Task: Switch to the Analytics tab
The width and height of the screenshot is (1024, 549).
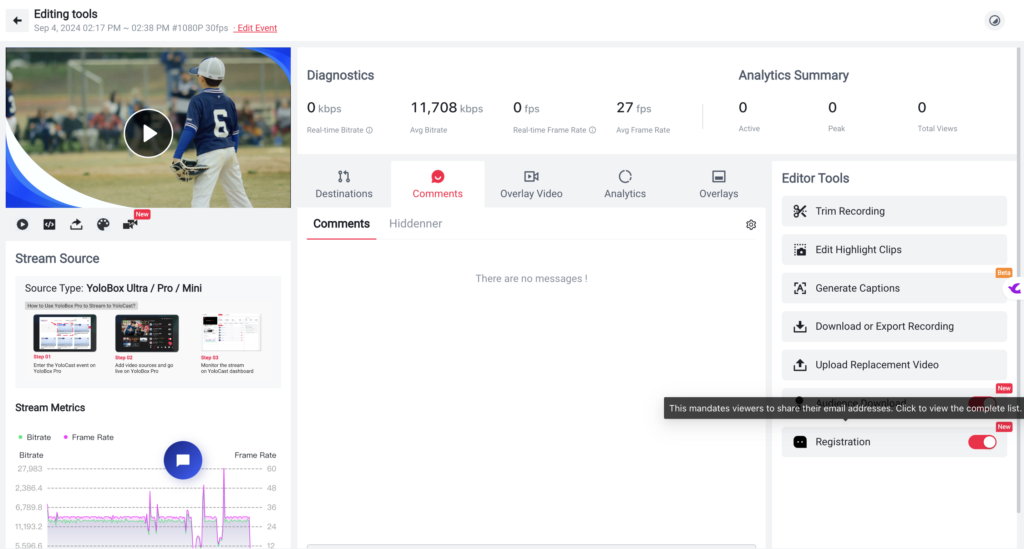Action: 625,184
